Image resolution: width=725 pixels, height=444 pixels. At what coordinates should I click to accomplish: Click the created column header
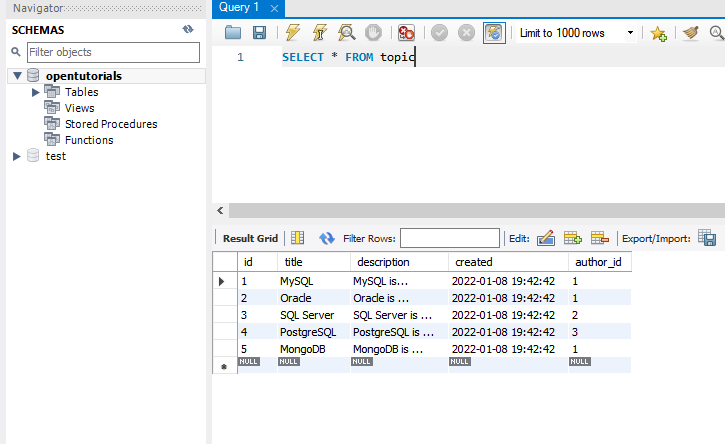pyautogui.click(x=508, y=262)
